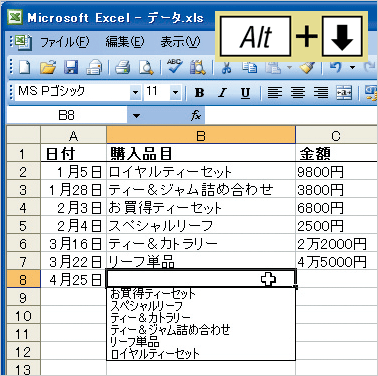Select row 8 header

pos(23,279)
